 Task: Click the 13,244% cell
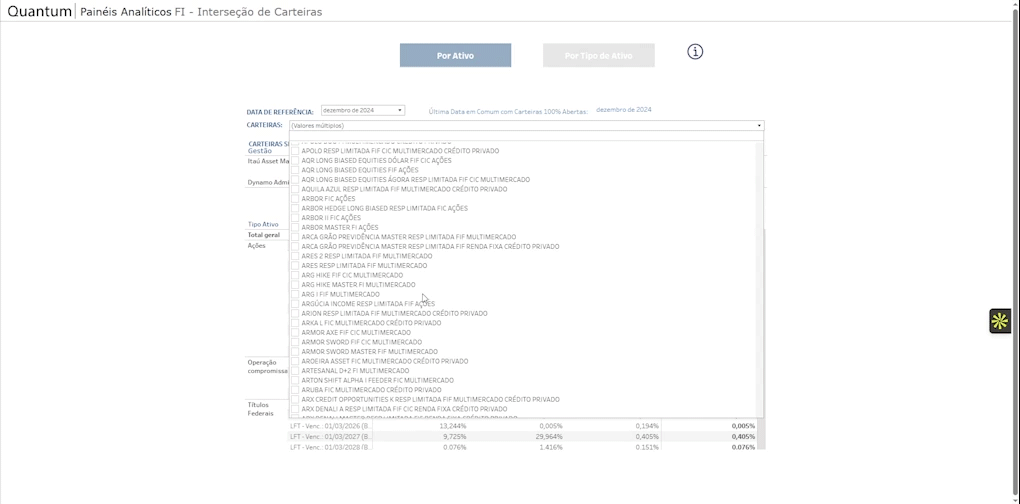coord(453,426)
